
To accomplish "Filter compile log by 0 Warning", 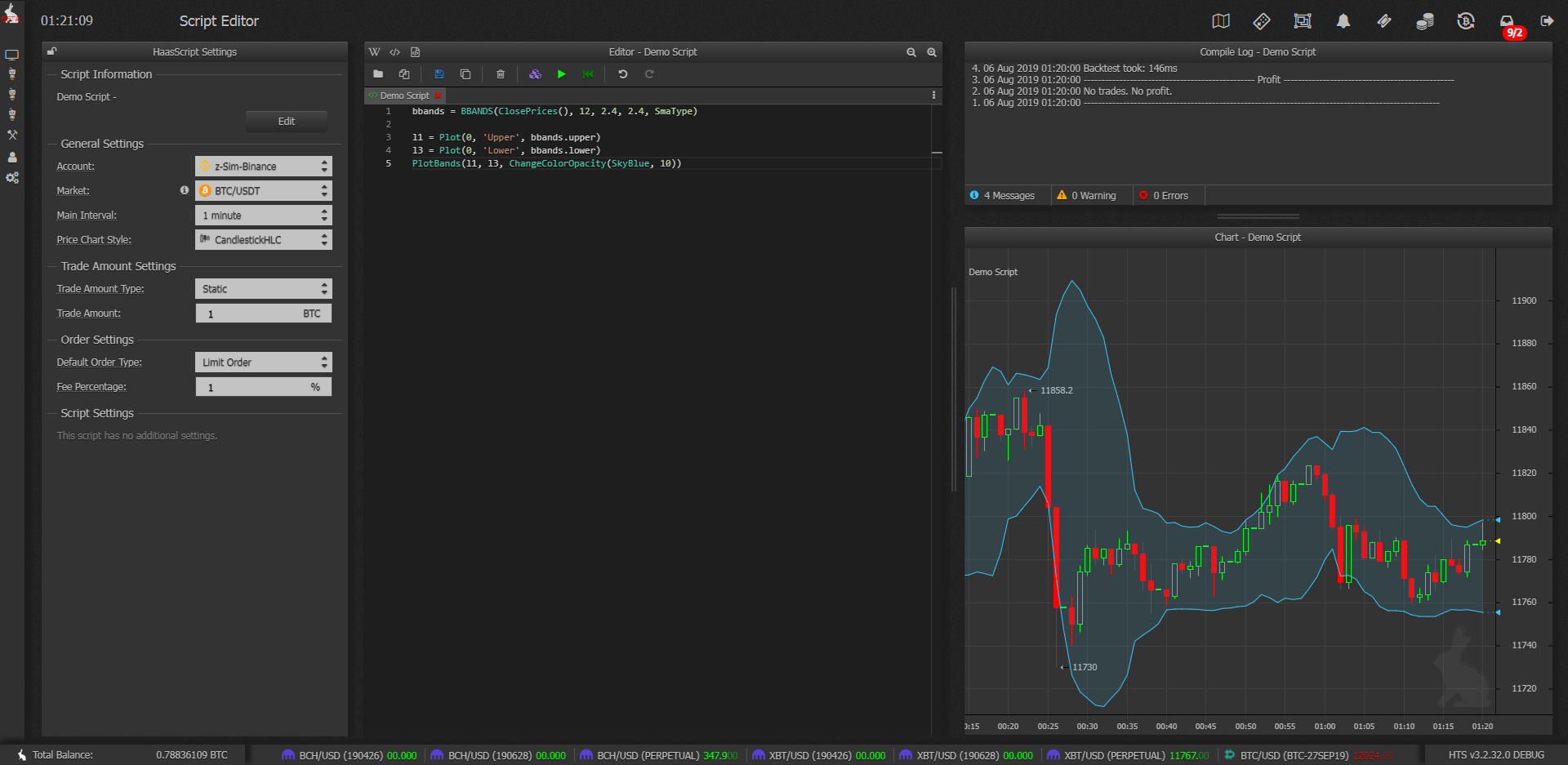I will [x=1087, y=195].
